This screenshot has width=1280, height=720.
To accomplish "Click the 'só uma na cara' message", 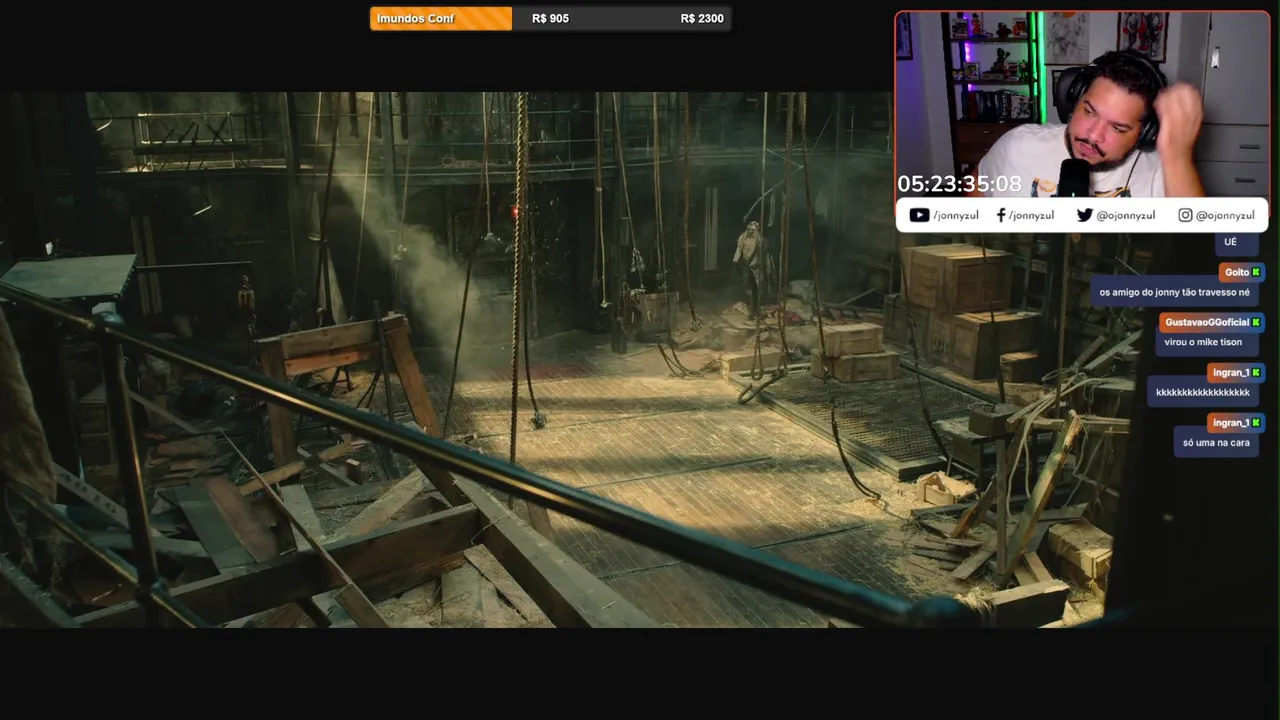I will point(1216,442).
